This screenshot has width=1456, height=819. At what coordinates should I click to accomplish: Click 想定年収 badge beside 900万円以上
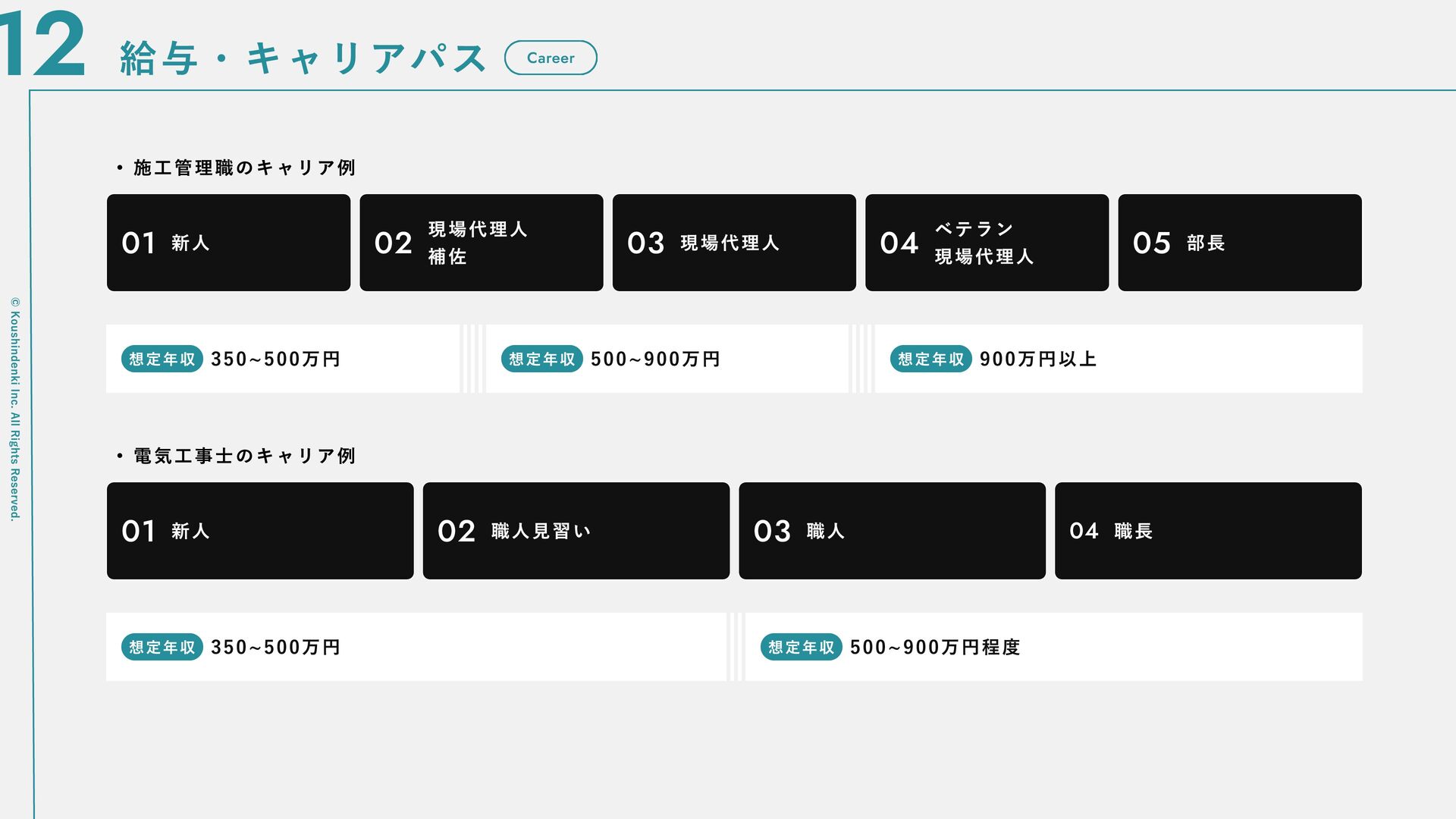930,359
